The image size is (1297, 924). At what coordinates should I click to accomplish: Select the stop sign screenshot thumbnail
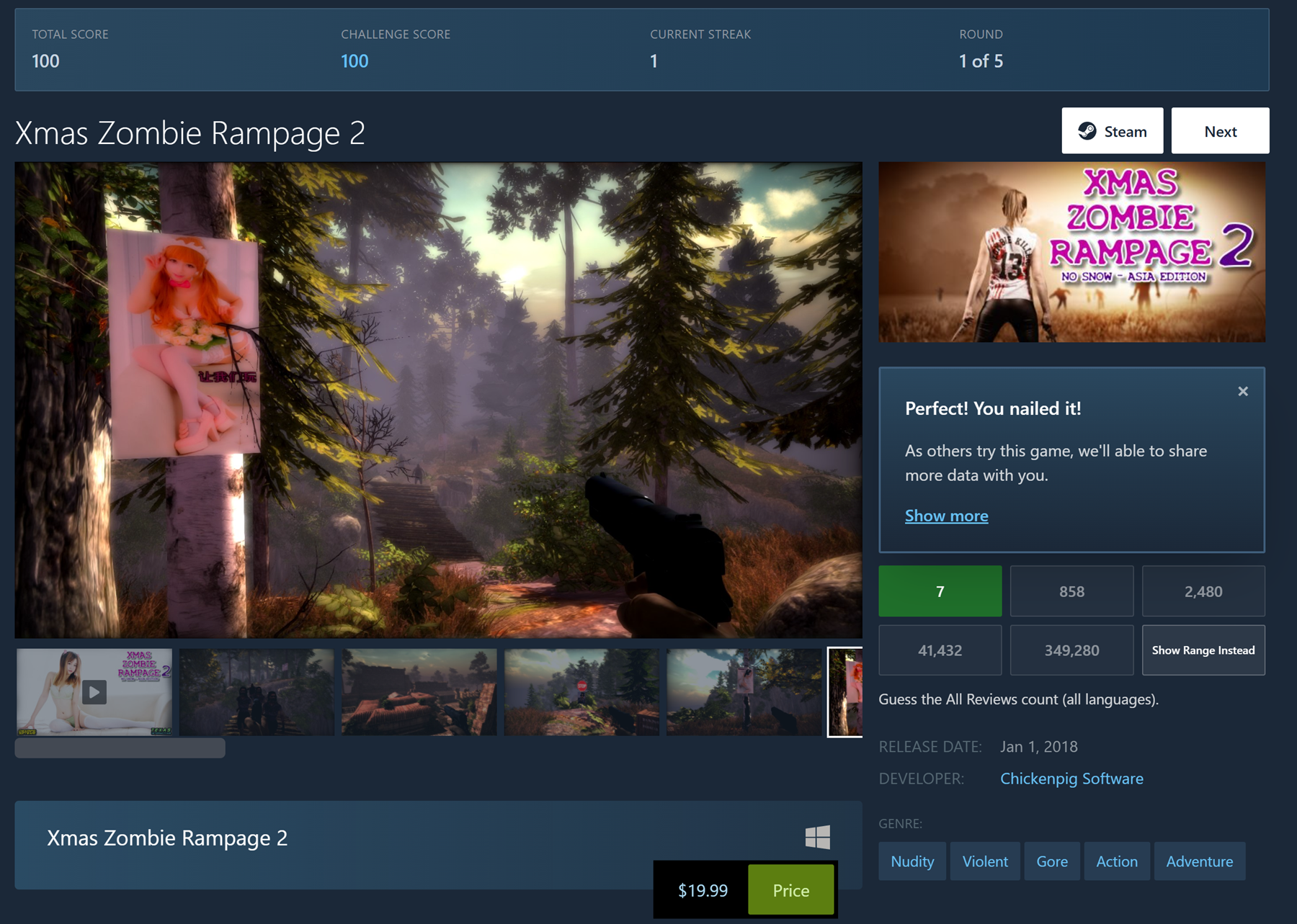click(581, 692)
